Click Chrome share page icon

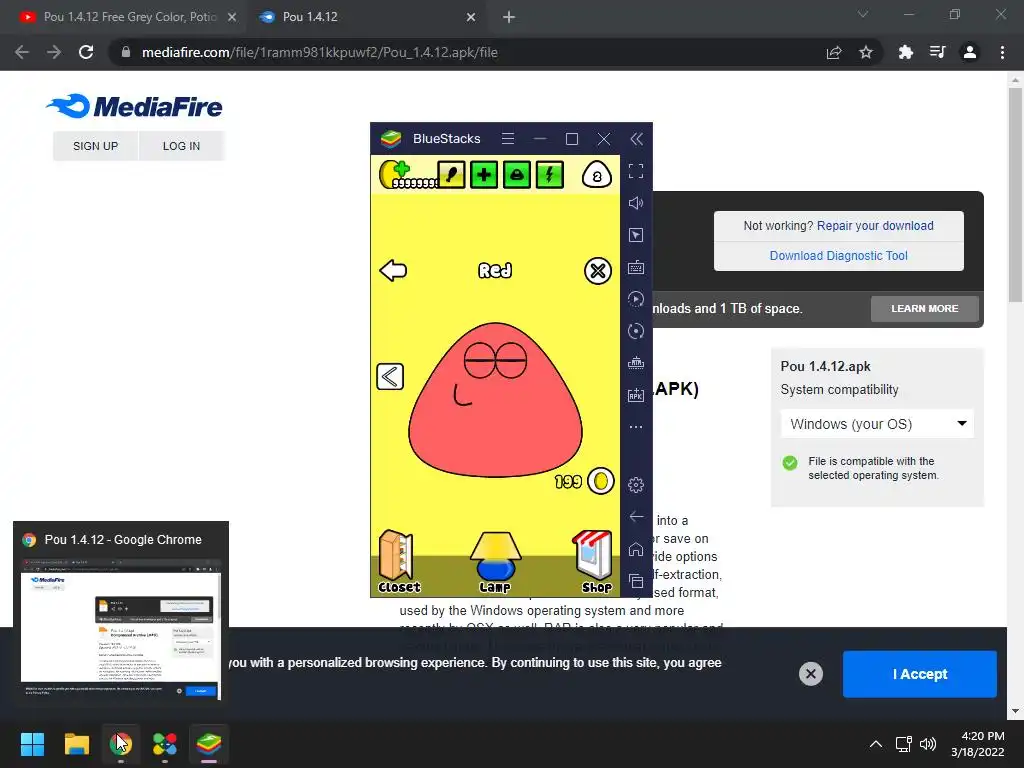[834, 52]
